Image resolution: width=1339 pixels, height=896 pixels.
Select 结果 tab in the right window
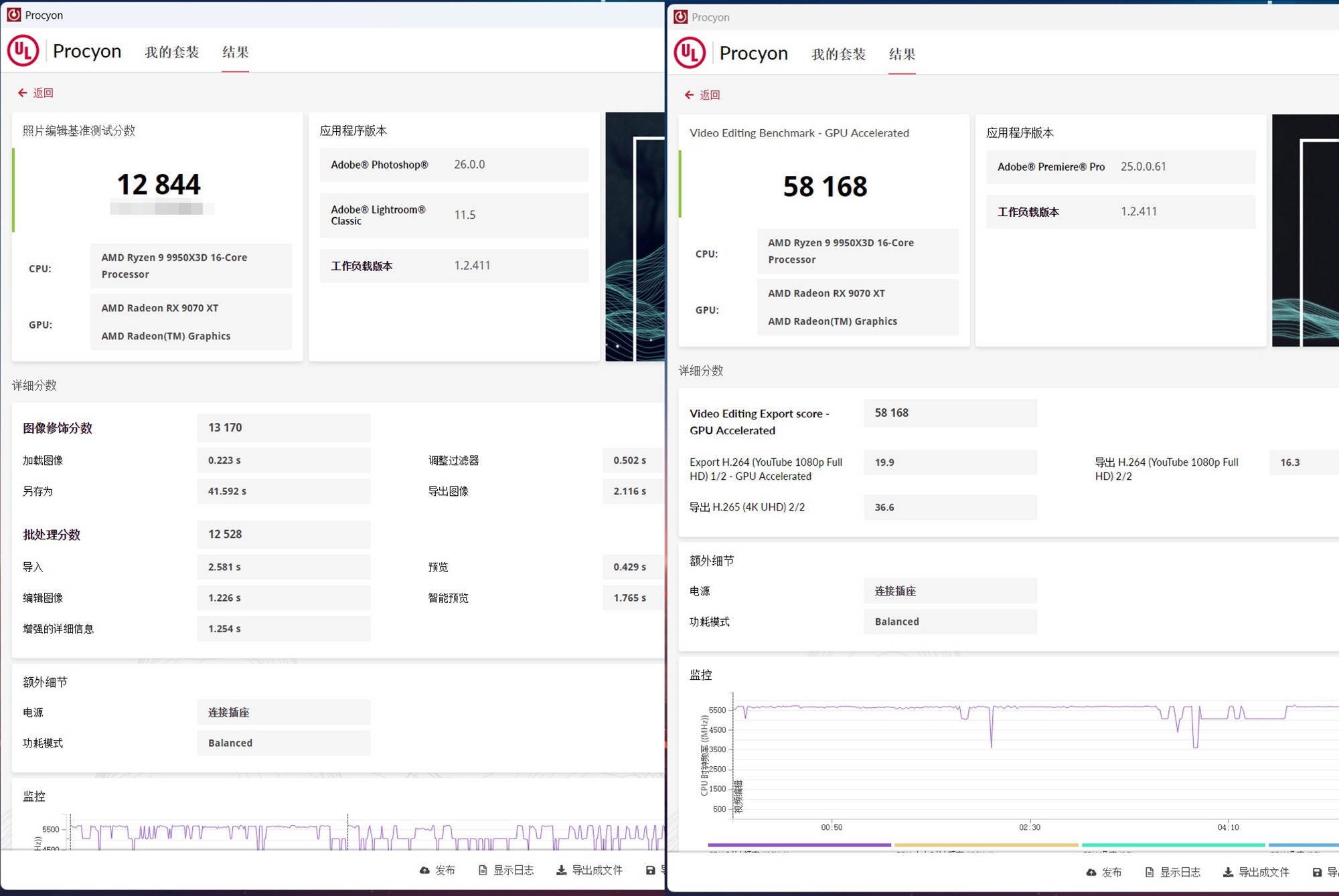[x=902, y=54]
